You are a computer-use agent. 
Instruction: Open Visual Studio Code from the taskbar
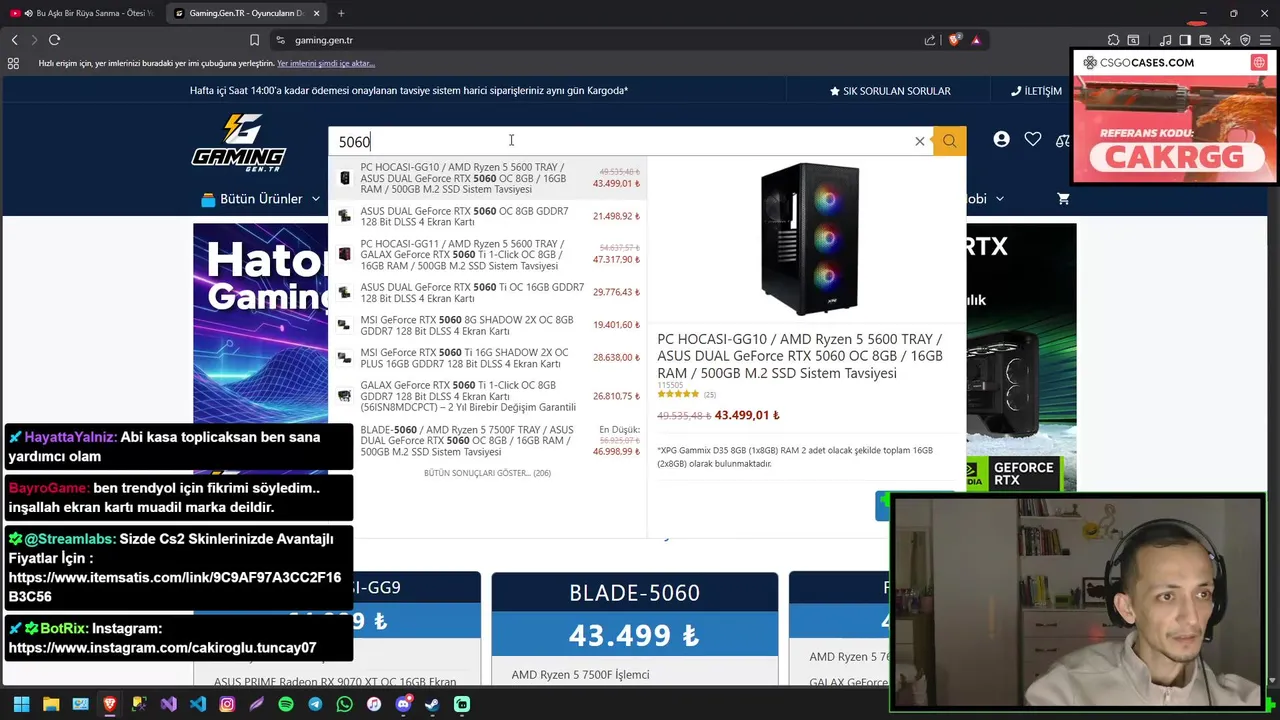198,704
